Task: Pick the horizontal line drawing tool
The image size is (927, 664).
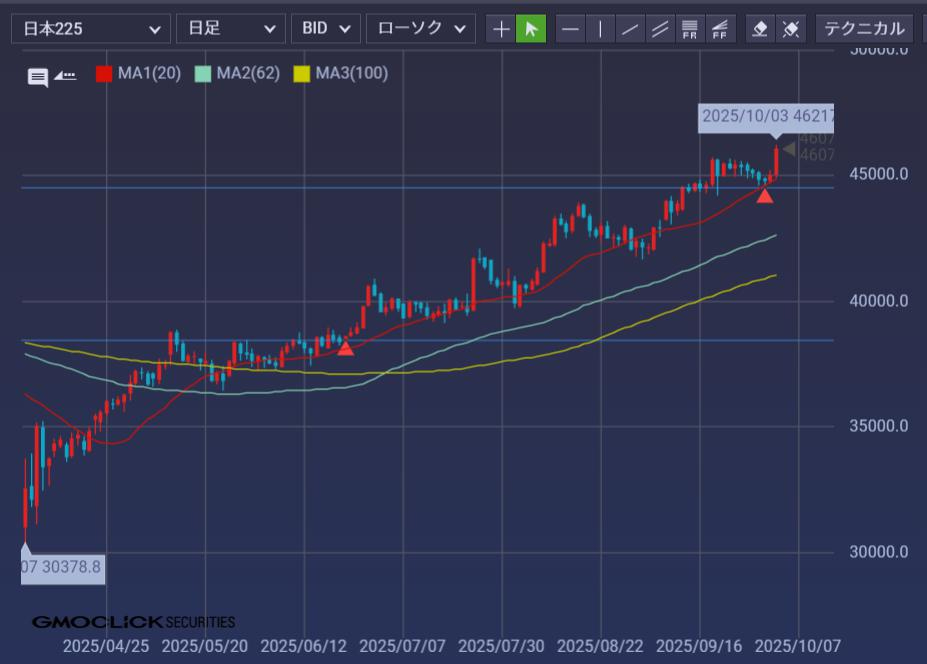Action: click(570, 29)
